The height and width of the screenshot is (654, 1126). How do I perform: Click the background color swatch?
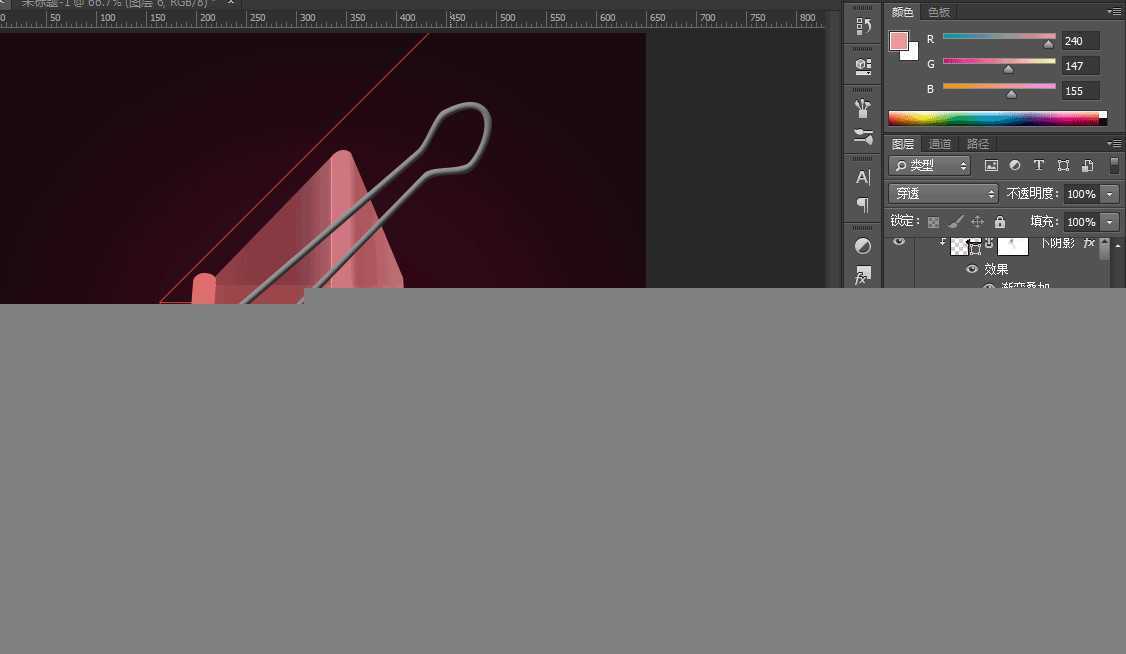(x=913, y=54)
